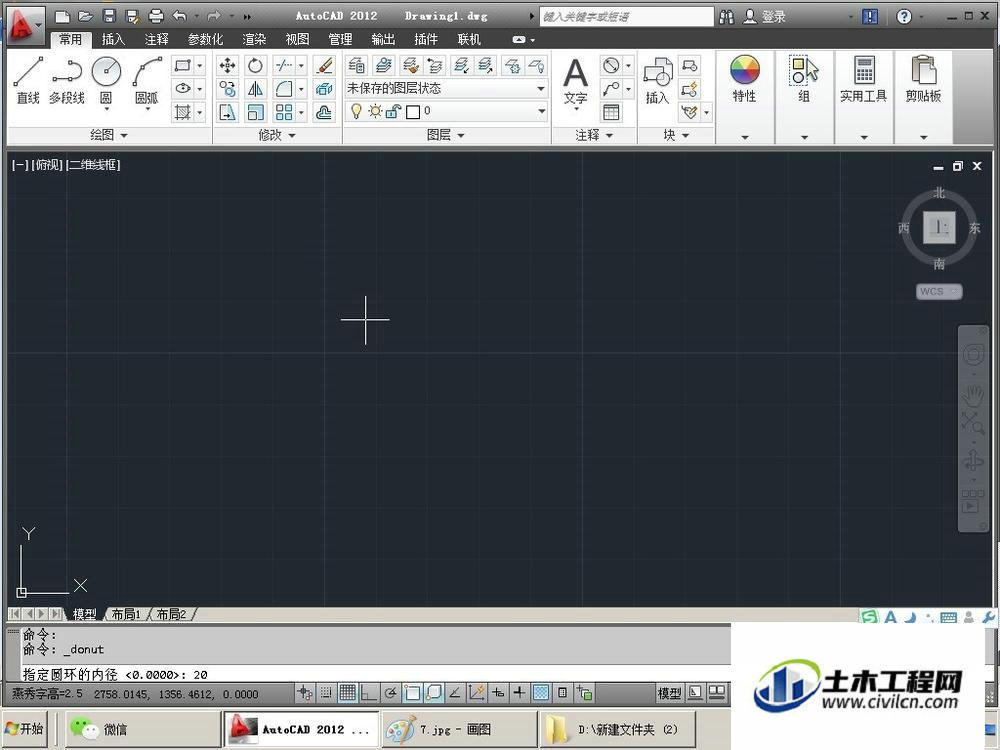Open the View (视图) ribbon tab
The image size is (1000, 750).
pos(297,40)
